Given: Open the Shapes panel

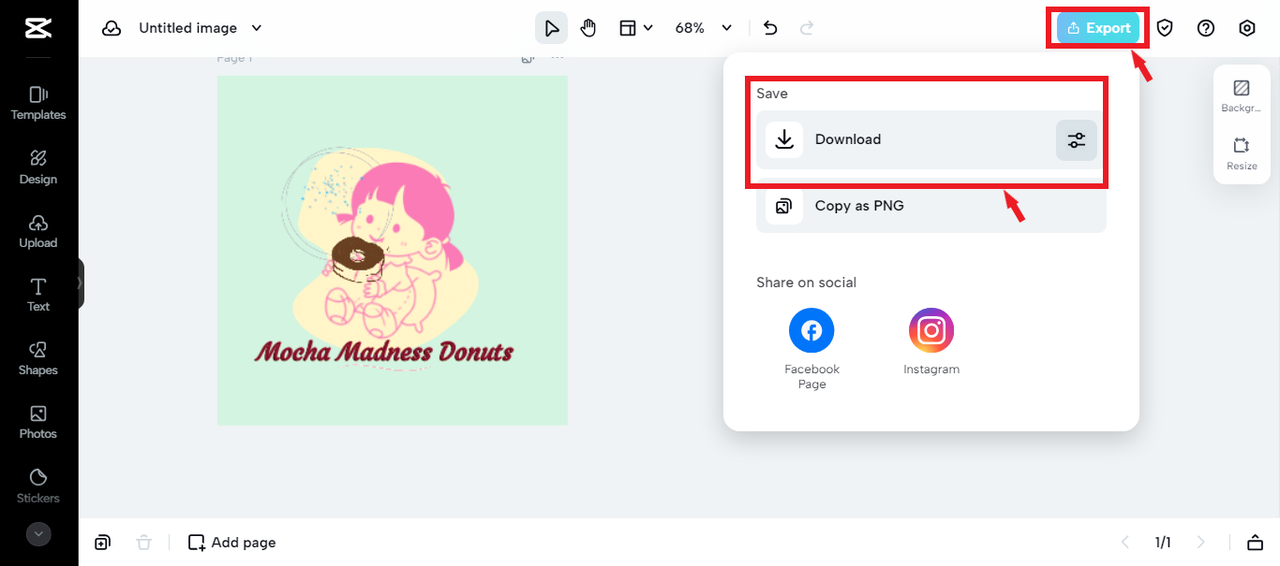Looking at the screenshot, I should point(38,359).
